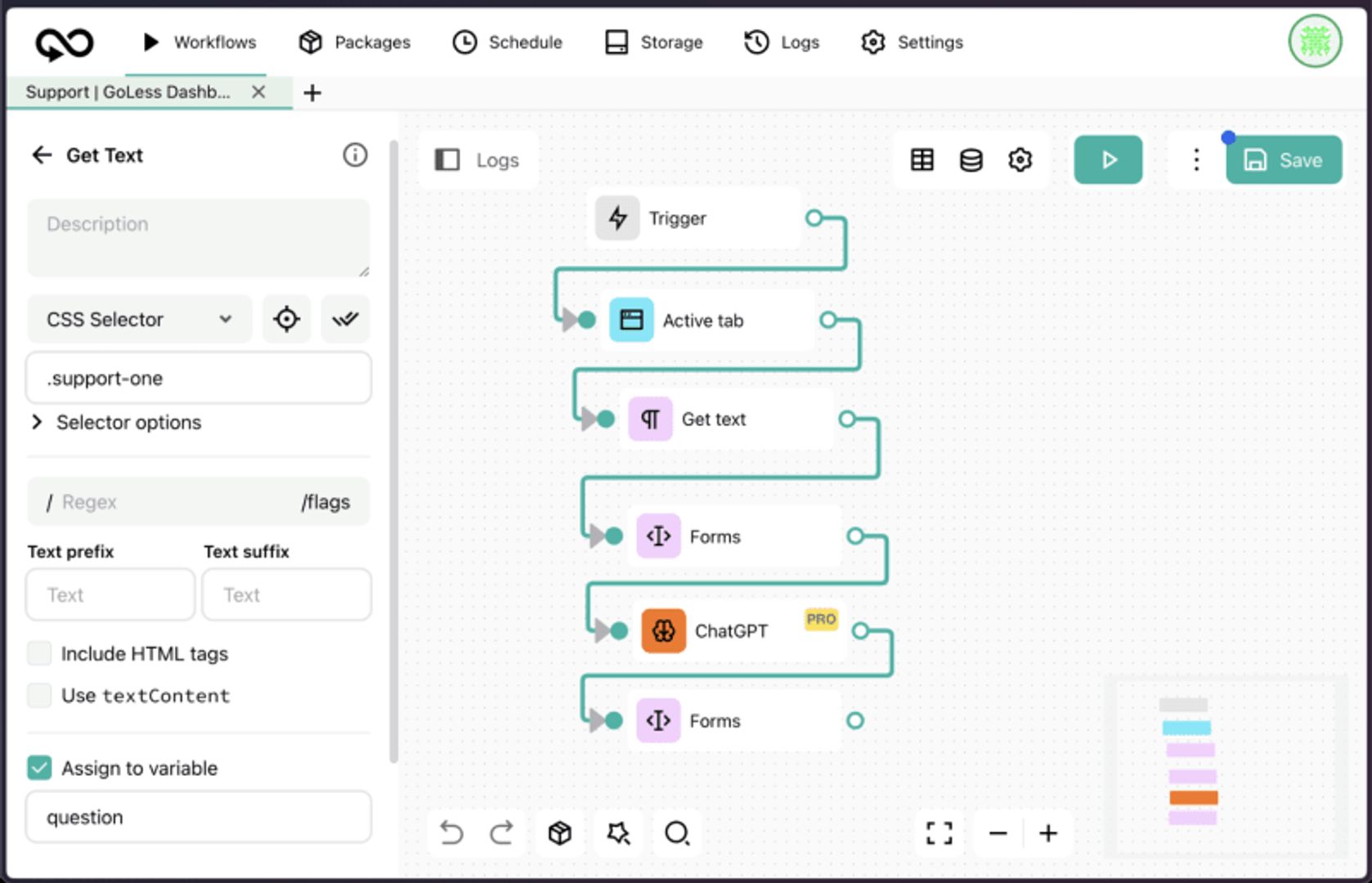
Task: Click the left panel scrollbar
Action: [393, 451]
